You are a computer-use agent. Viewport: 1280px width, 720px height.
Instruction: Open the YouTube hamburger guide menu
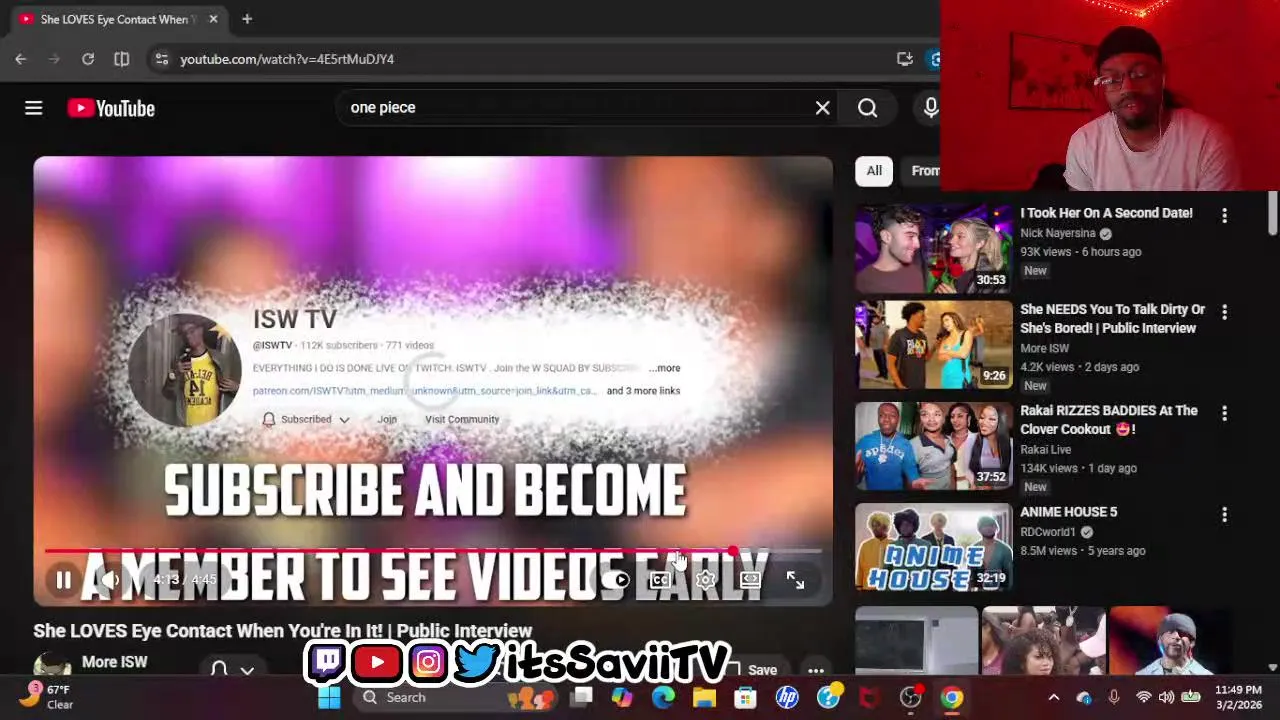click(33, 108)
